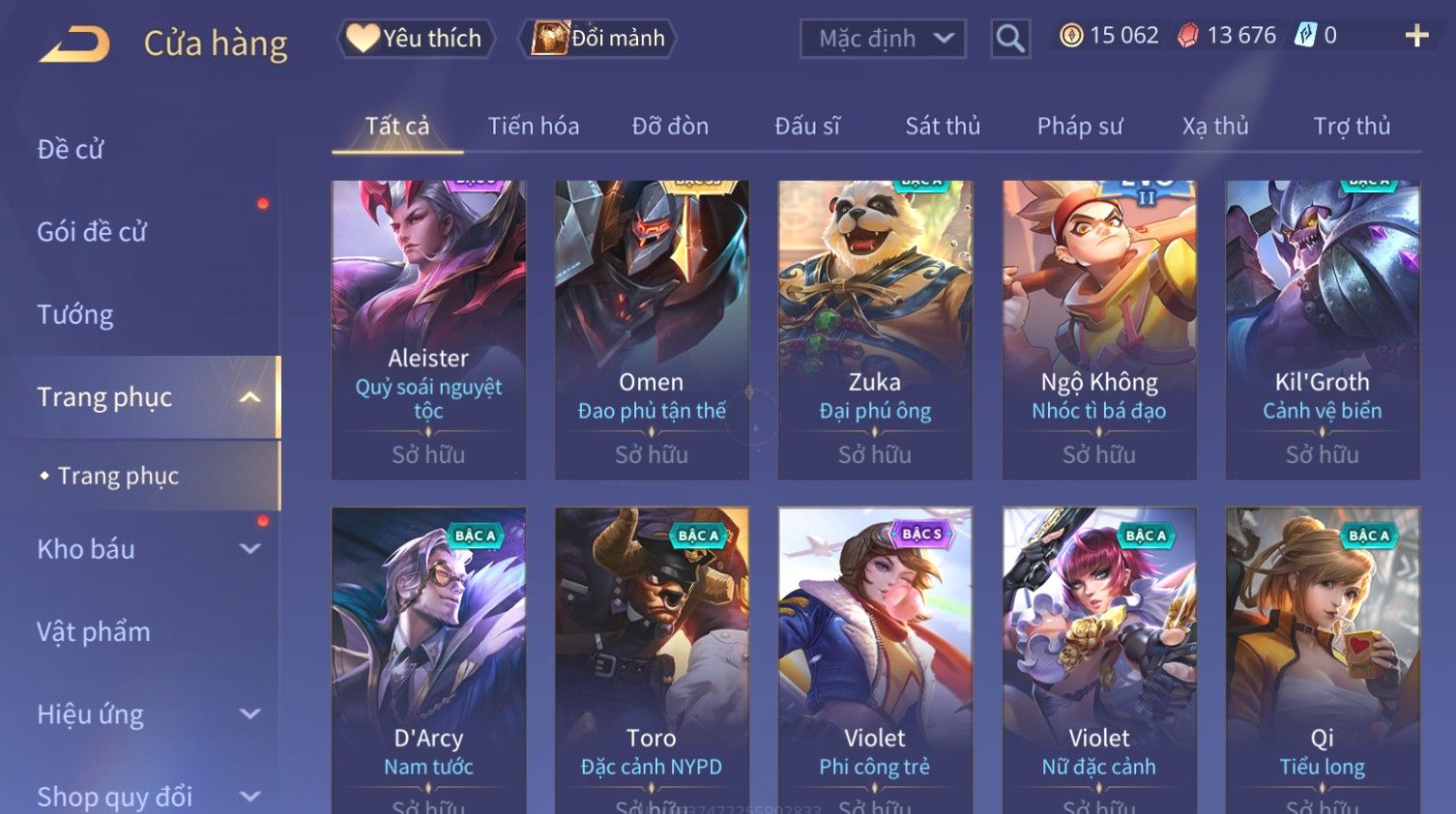The image size is (1456, 814).
Task: Switch to the Pháp sư tab
Action: (1080, 126)
